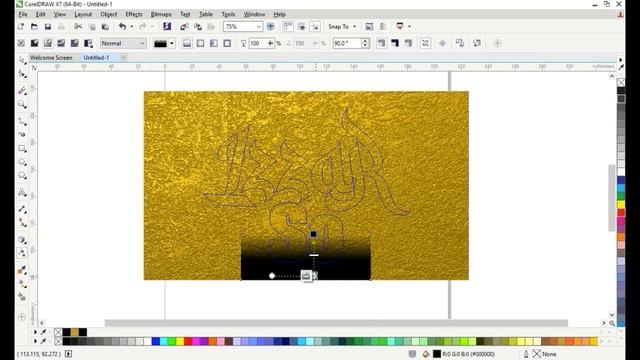Screen dimensions: 640x360
Task: Click the Copy icon in the toolbar
Action: tap(92, 27)
